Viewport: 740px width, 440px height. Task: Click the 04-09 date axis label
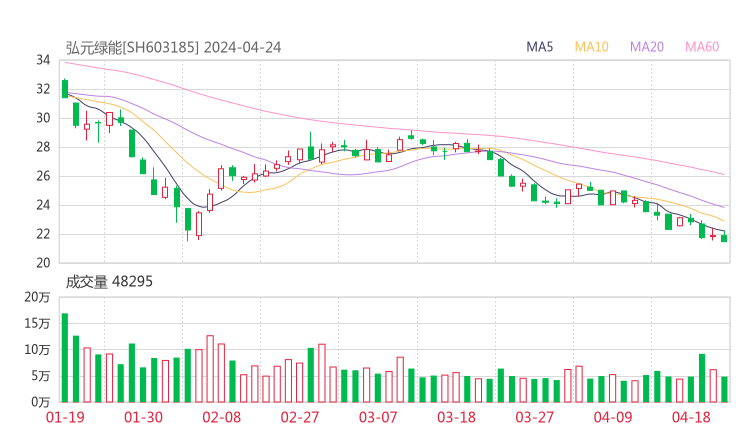[x=613, y=417]
